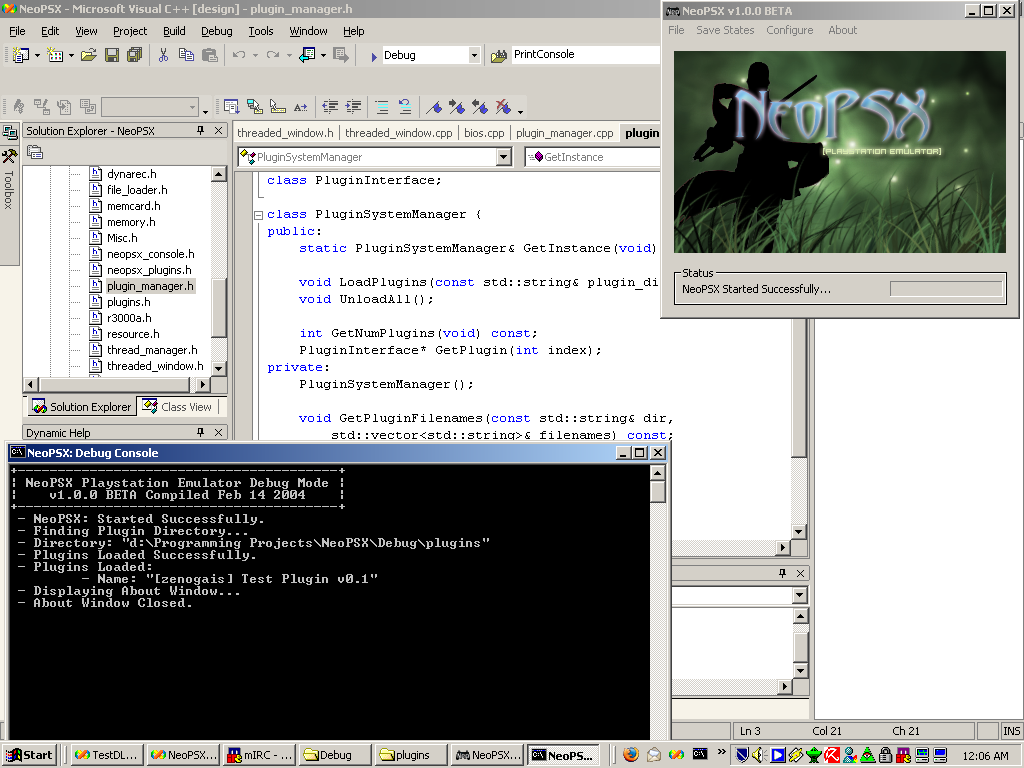Click the Navigate Forward icon
Image resolution: width=1024 pixels, height=768 pixels.
click(x=341, y=56)
